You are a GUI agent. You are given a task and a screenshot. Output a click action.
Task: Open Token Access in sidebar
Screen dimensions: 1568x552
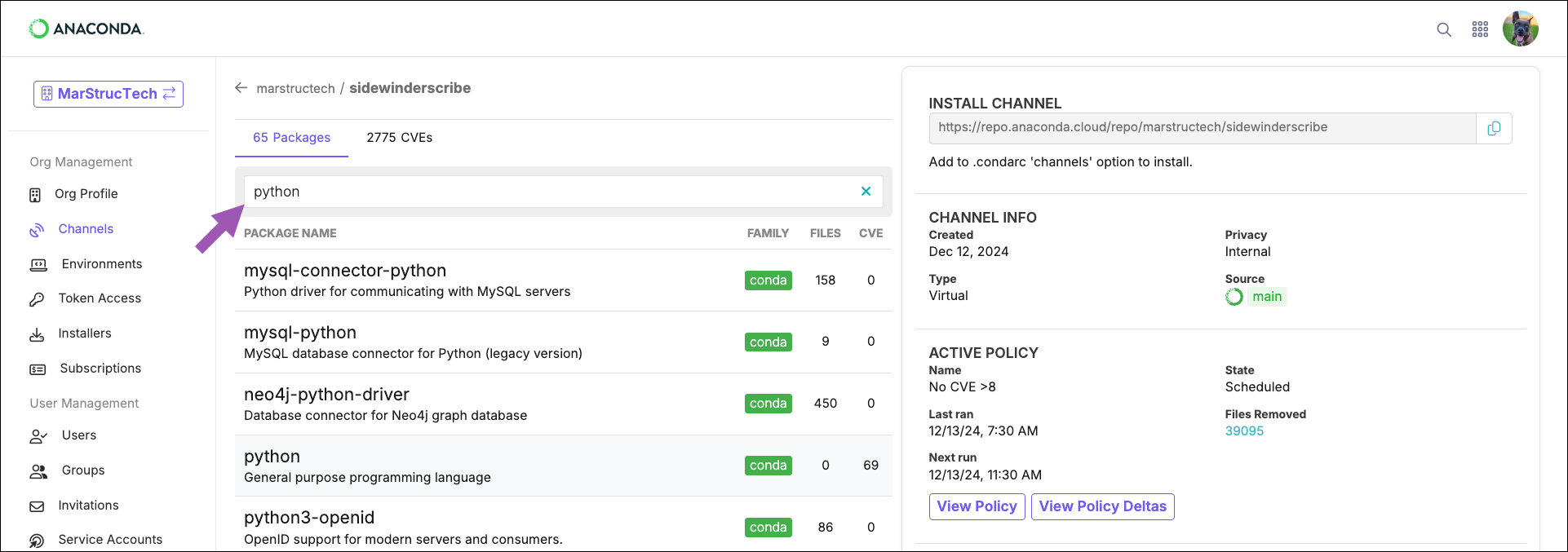click(100, 298)
